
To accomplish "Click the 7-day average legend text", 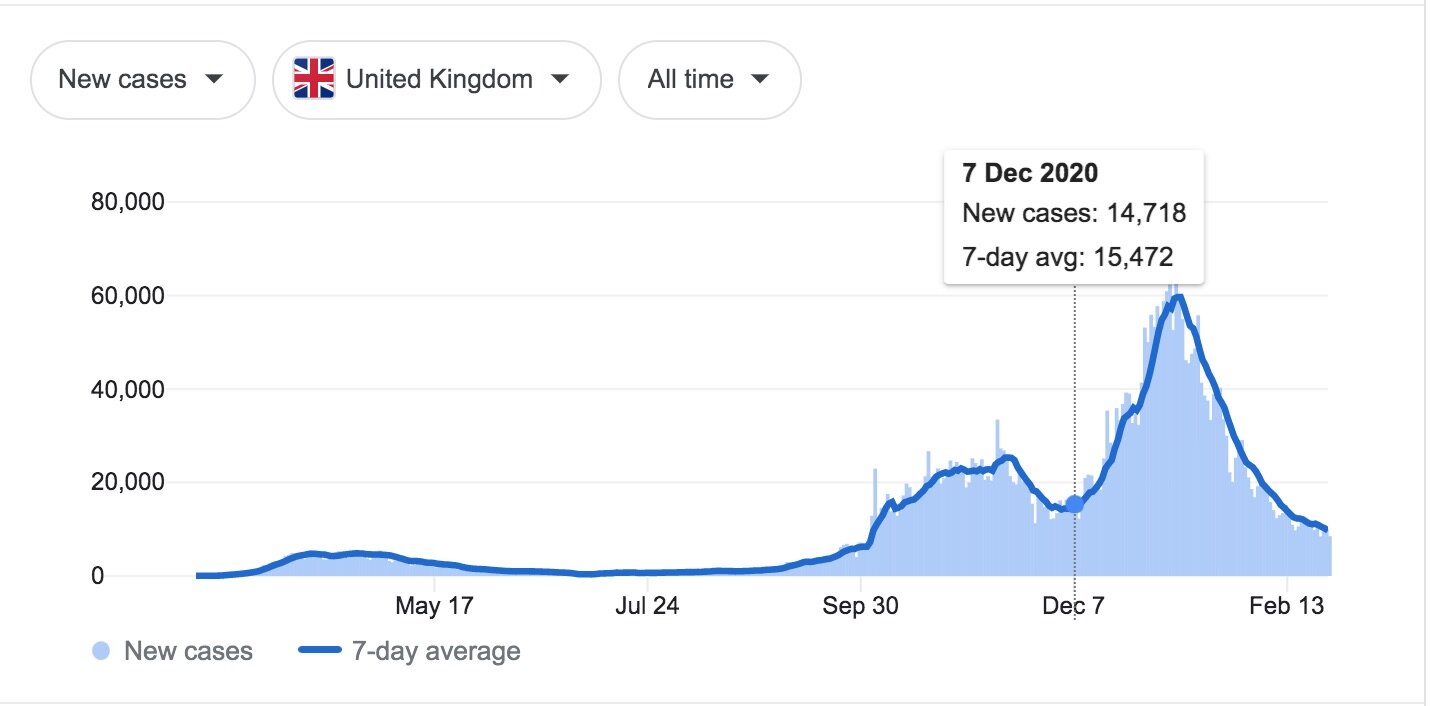I will click(x=436, y=652).
